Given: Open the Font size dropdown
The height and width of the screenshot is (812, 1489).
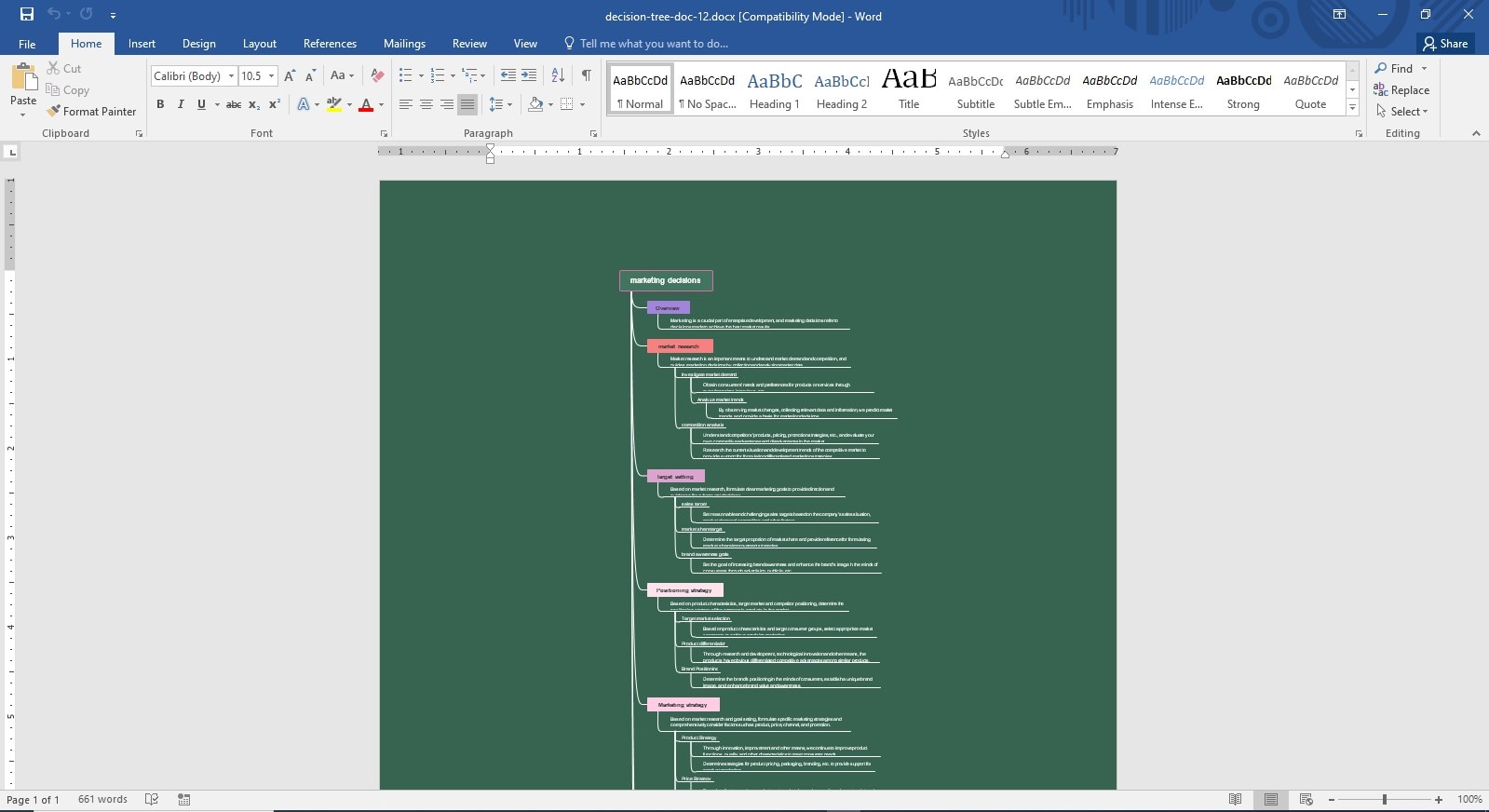Looking at the screenshot, I should 272,76.
